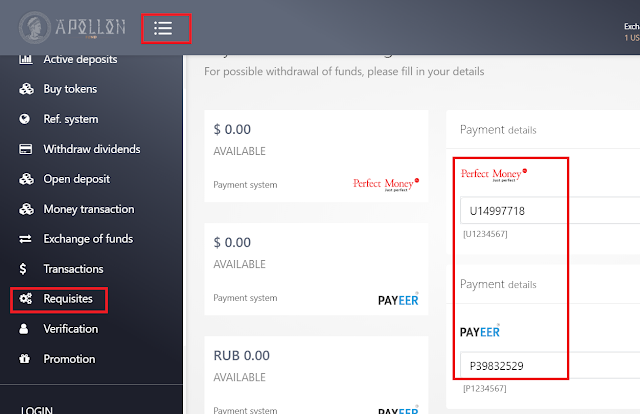
Task: Click the Requisites gears icon
Action: point(25,298)
